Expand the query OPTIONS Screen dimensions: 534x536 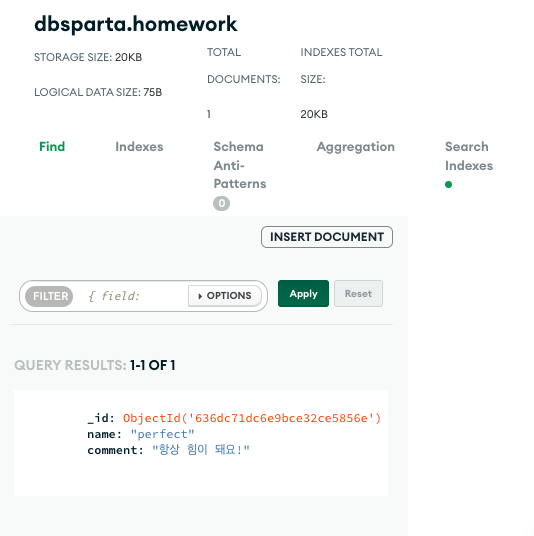[225, 296]
